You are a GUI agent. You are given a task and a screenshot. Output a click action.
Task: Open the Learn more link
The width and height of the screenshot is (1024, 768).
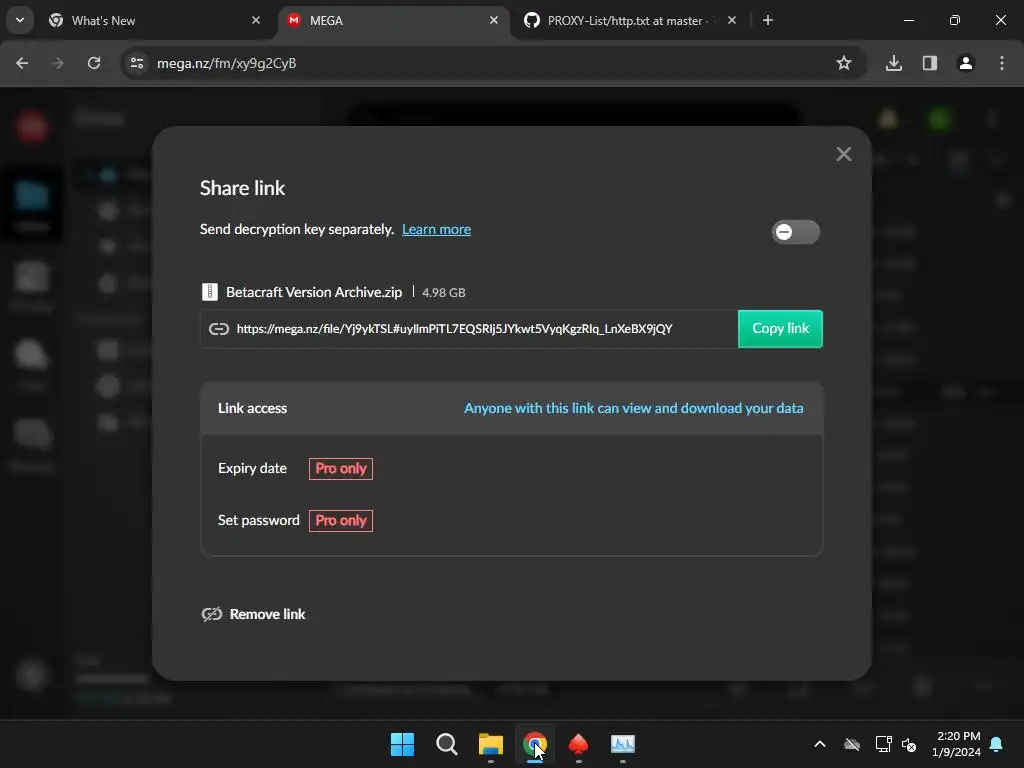click(x=436, y=229)
